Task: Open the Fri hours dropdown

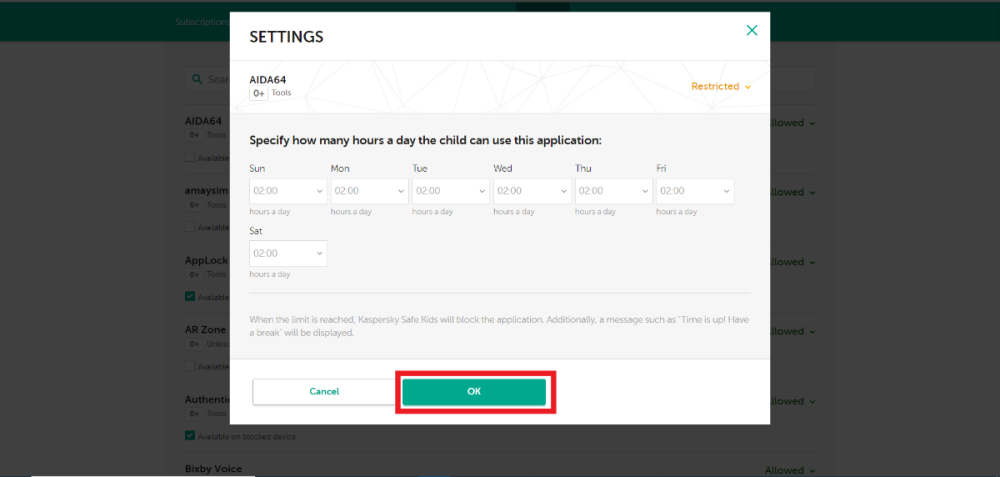Action: point(695,191)
